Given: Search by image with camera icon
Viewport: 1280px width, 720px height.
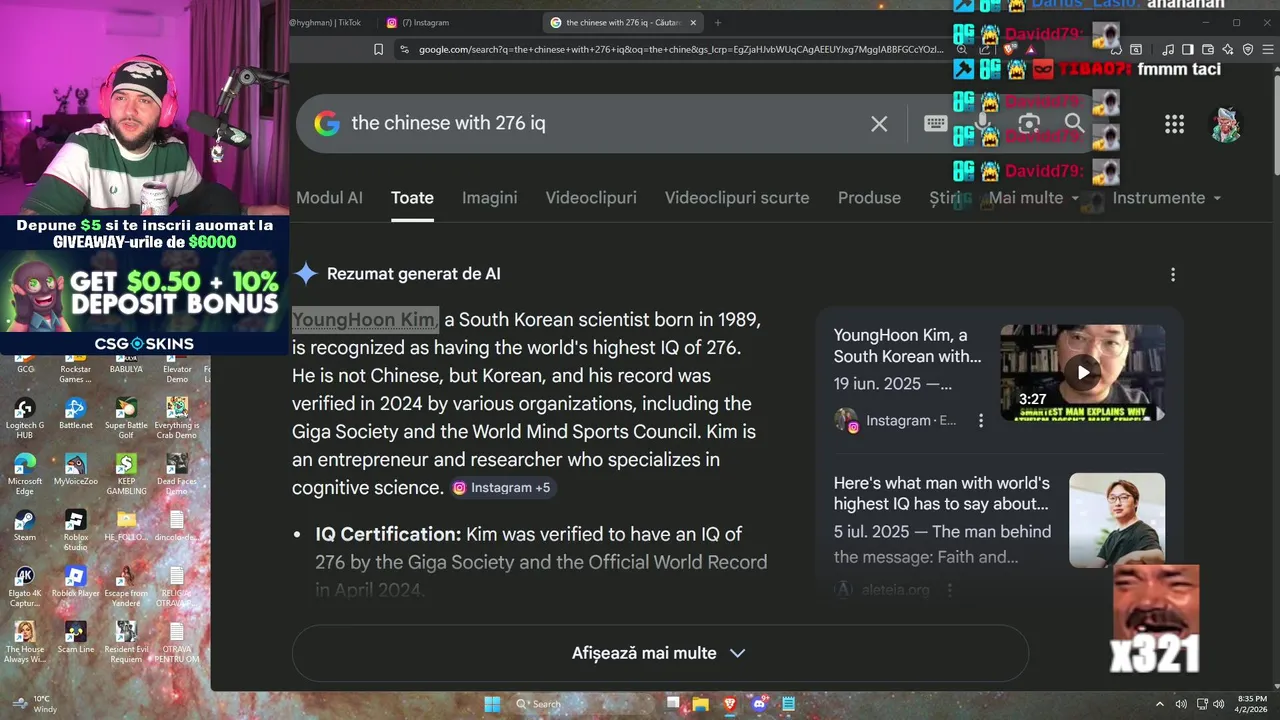Looking at the screenshot, I should tap(1029, 123).
